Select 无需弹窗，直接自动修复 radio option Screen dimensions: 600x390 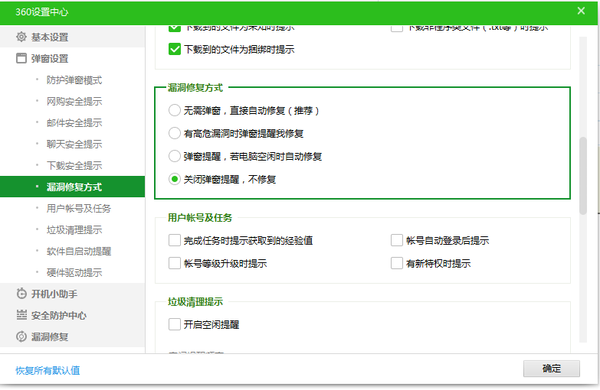click(174, 110)
